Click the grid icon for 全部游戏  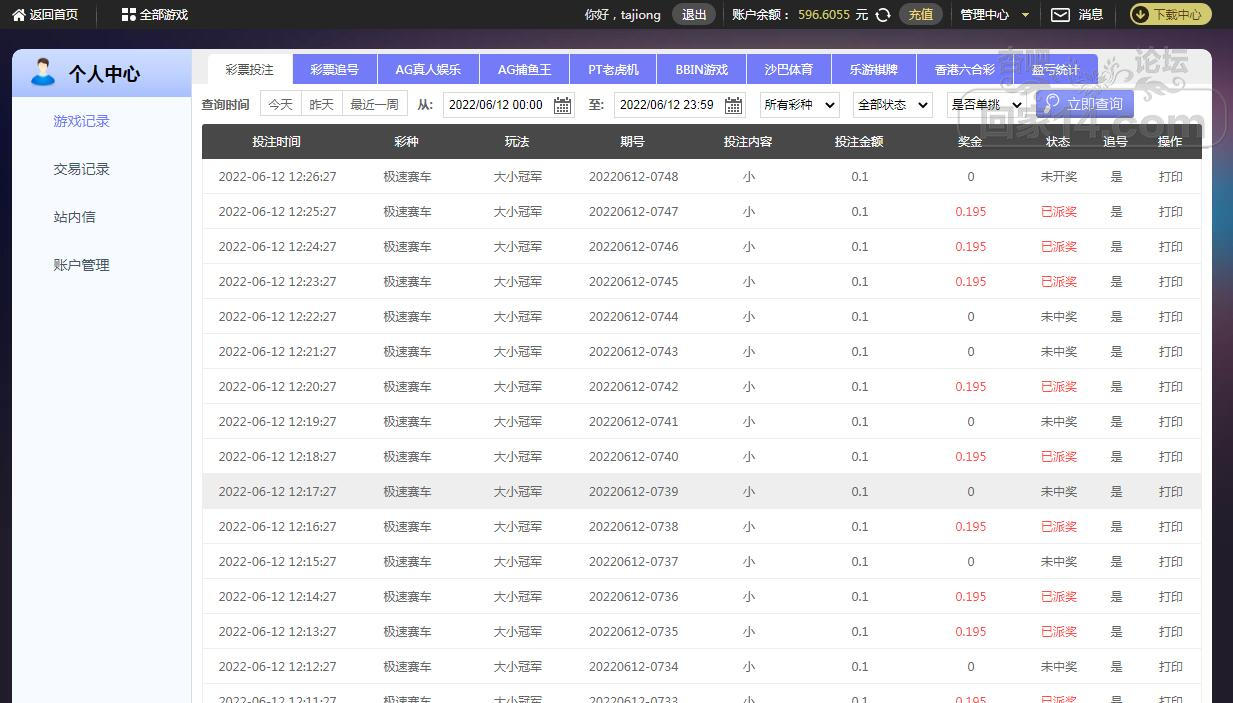[128, 15]
